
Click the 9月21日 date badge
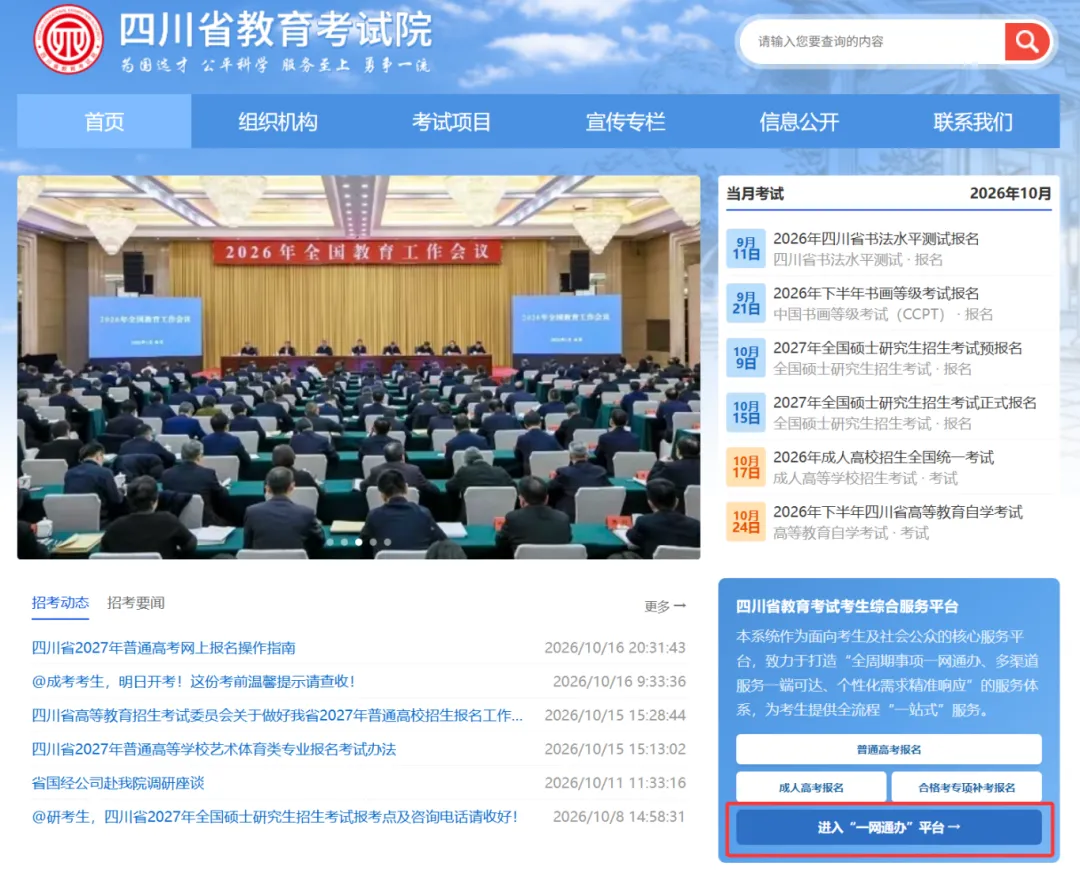(746, 302)
